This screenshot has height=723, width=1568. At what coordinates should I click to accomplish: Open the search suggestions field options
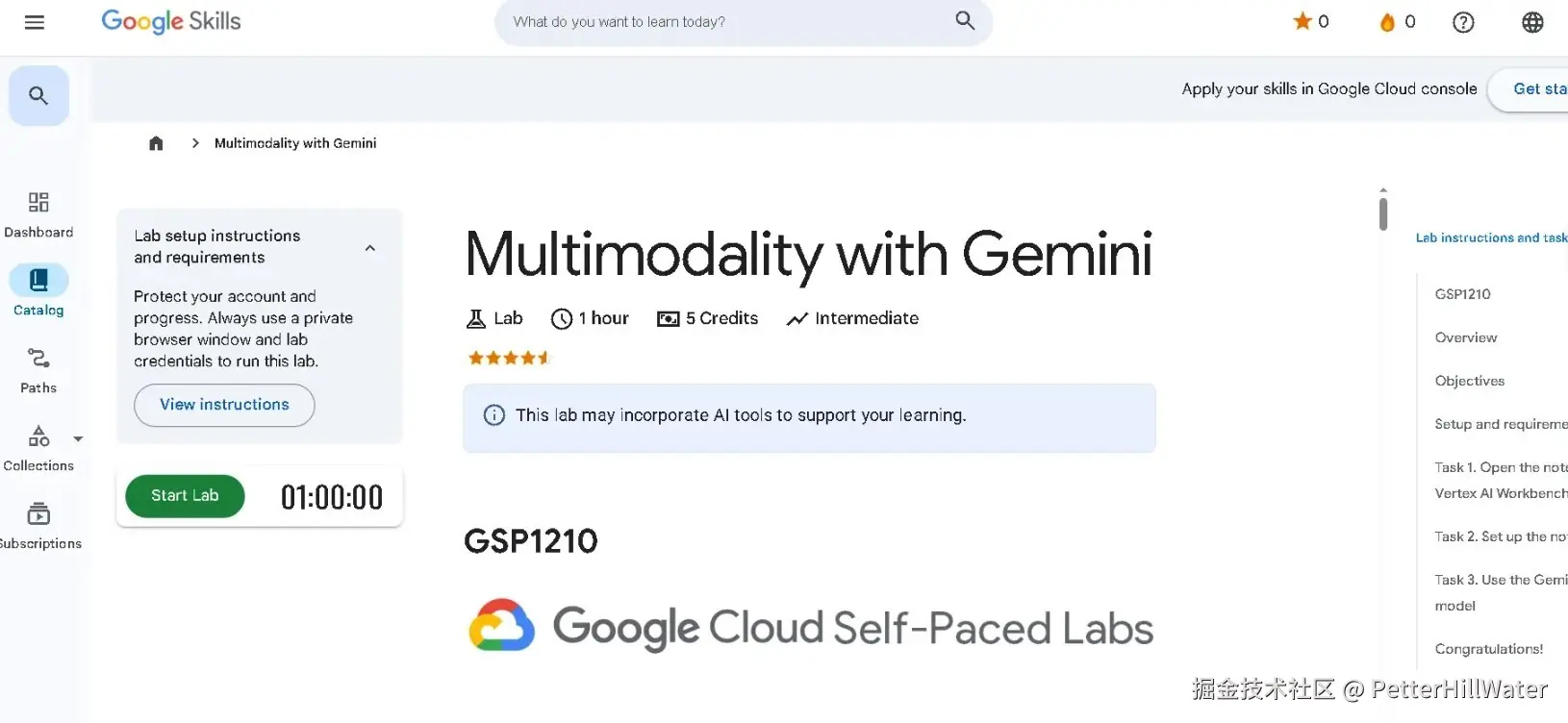coord(743,21)
